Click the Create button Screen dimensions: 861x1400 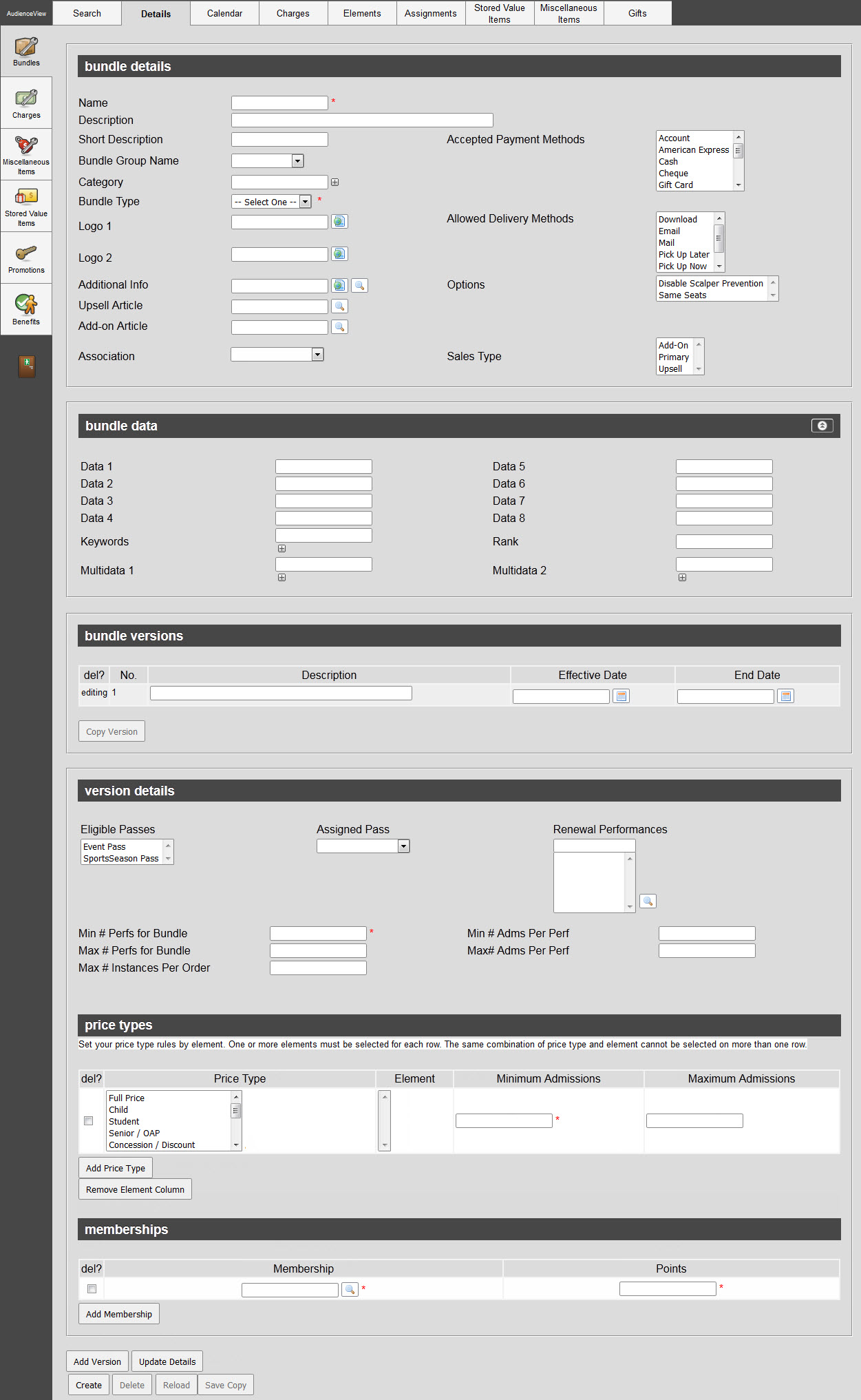89,1385
